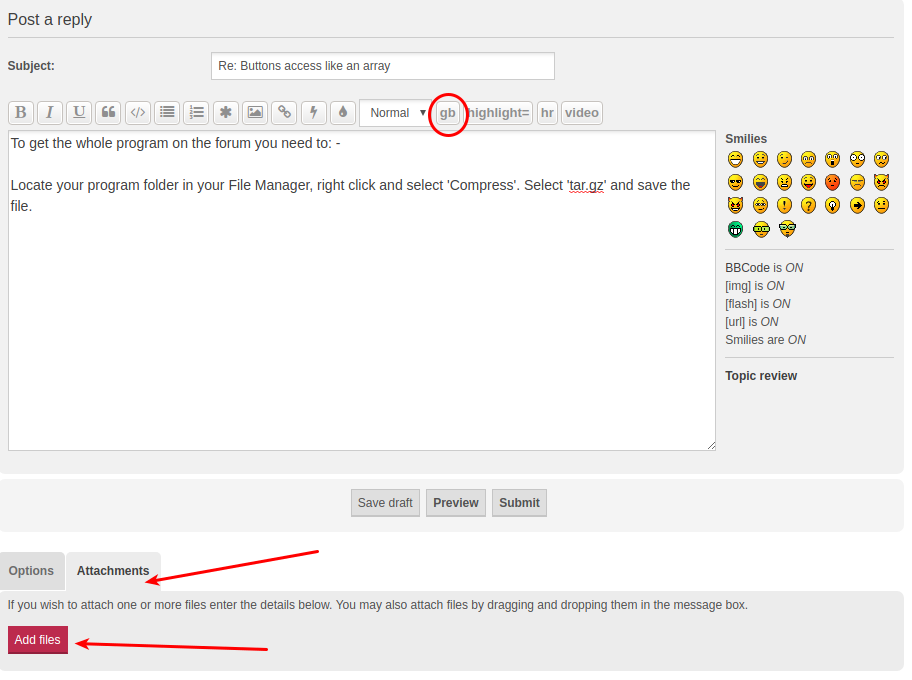Click the 'Smilies are ON' status text

tap(765, 340)
